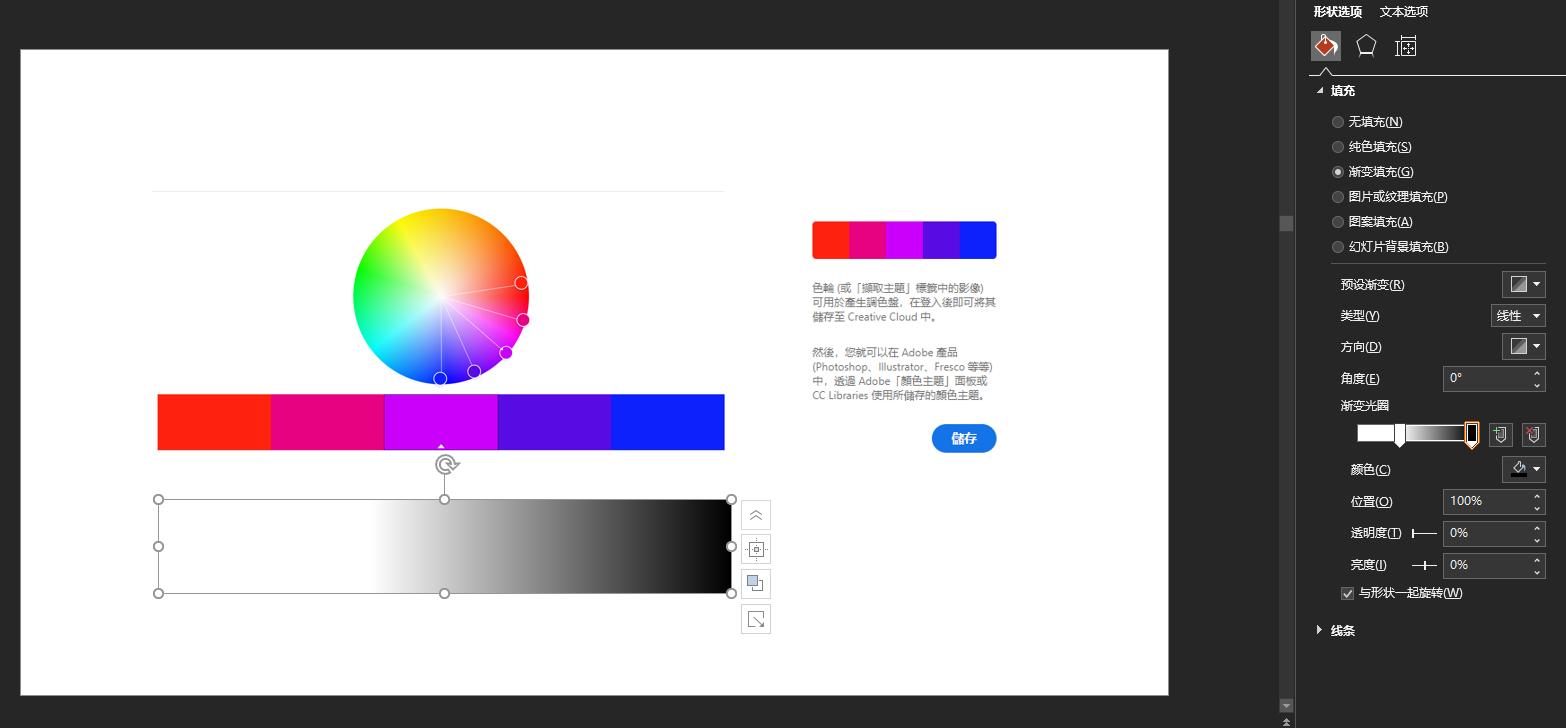This screenshot has width=1566, height=728.
Task: Click the small palette strip above the description
Action: pyautogui.click(x=904, y=240)
